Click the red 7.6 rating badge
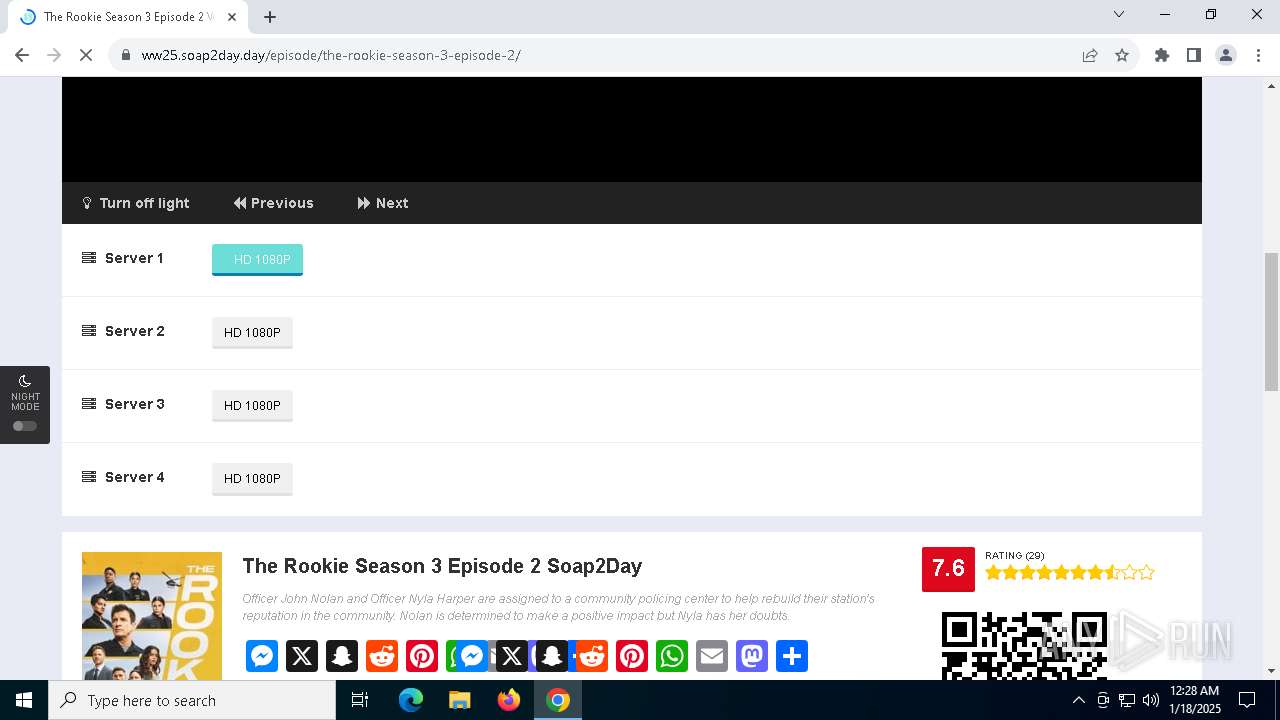This screenshot has width=1280, height=720. click(x=948, y=569)
